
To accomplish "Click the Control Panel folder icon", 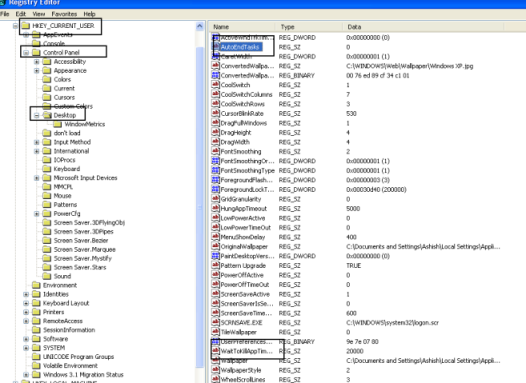I will tap(36, 52).
